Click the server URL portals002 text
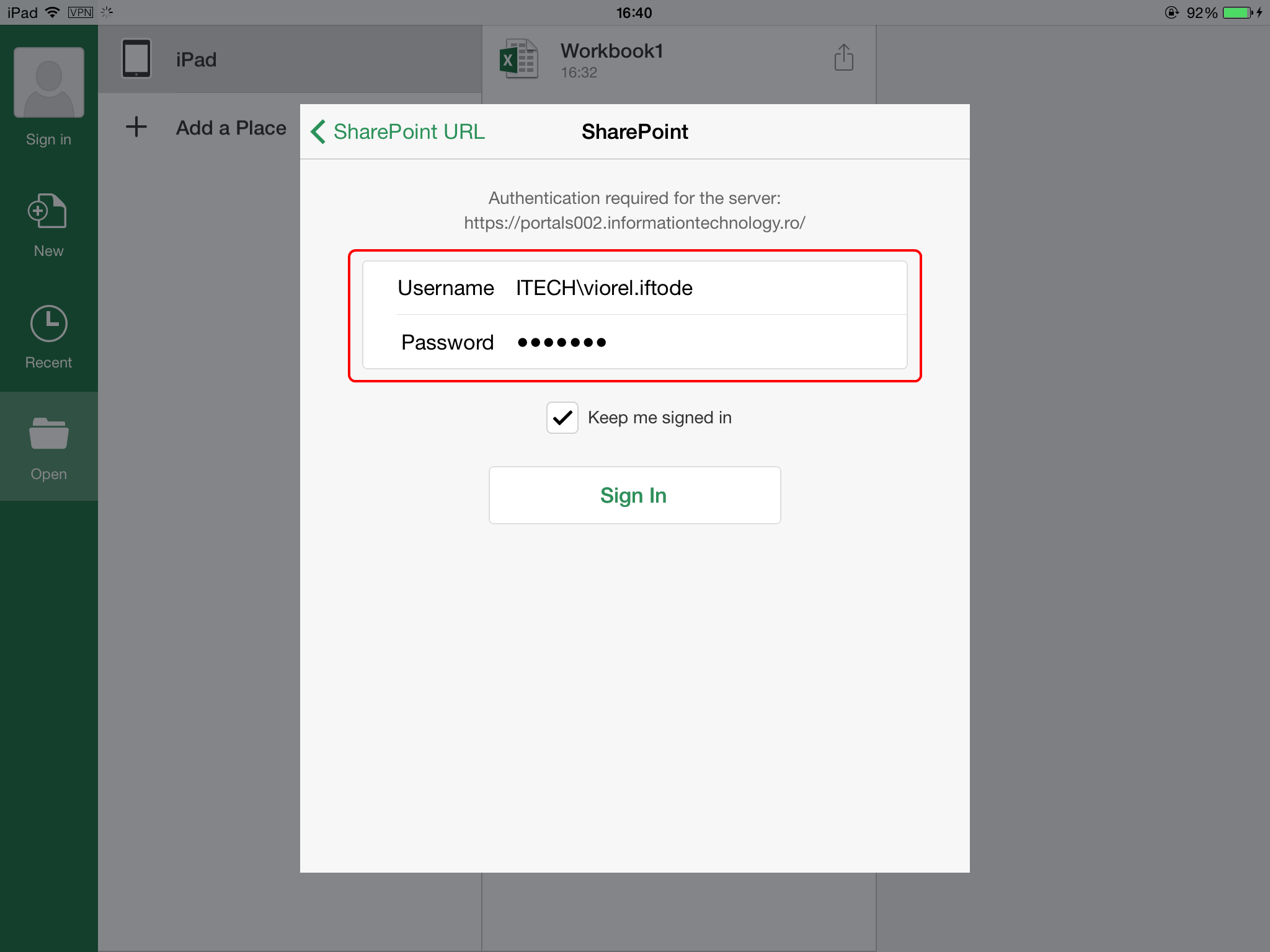 [634, 223]
